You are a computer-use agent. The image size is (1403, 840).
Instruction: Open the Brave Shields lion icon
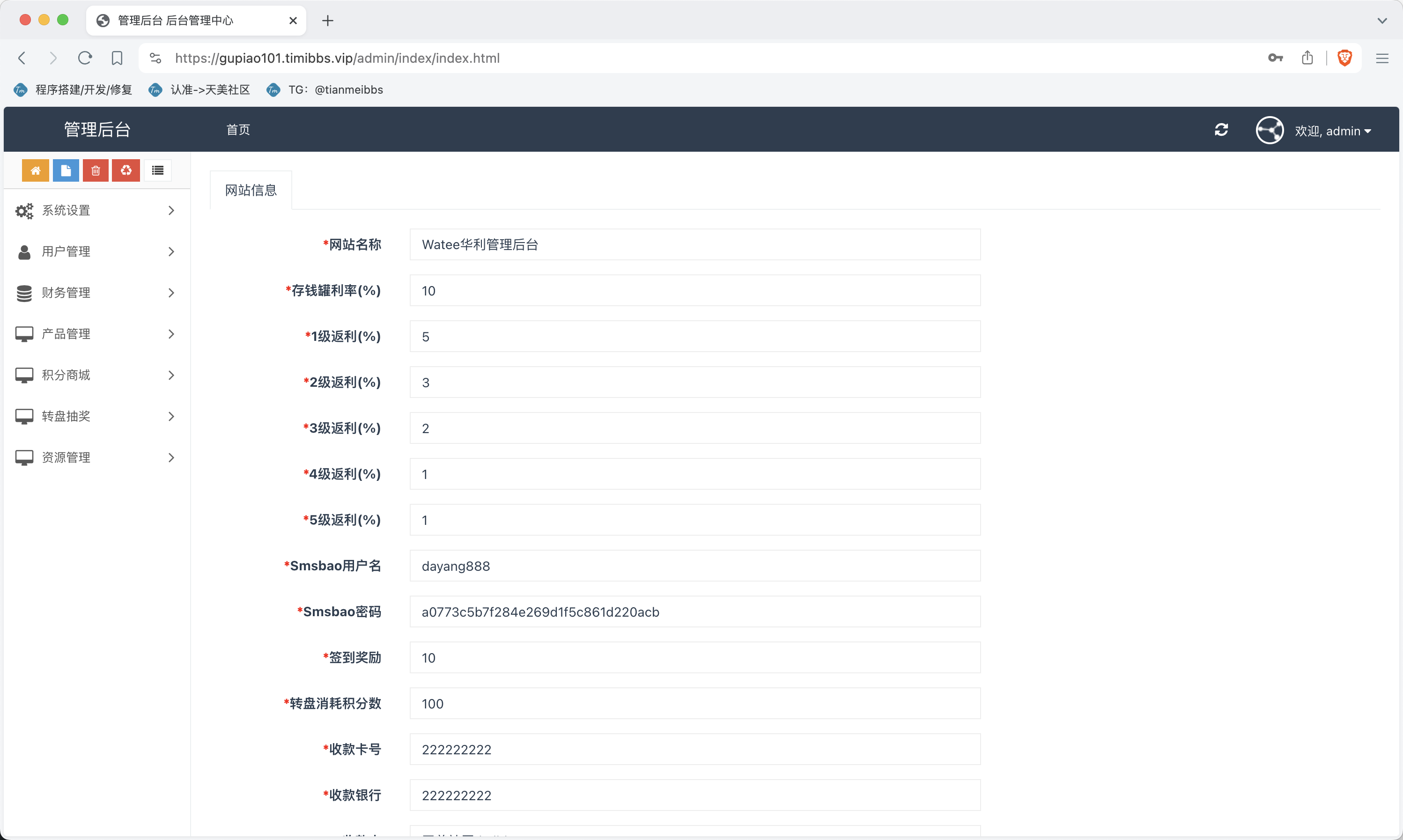1345,58
